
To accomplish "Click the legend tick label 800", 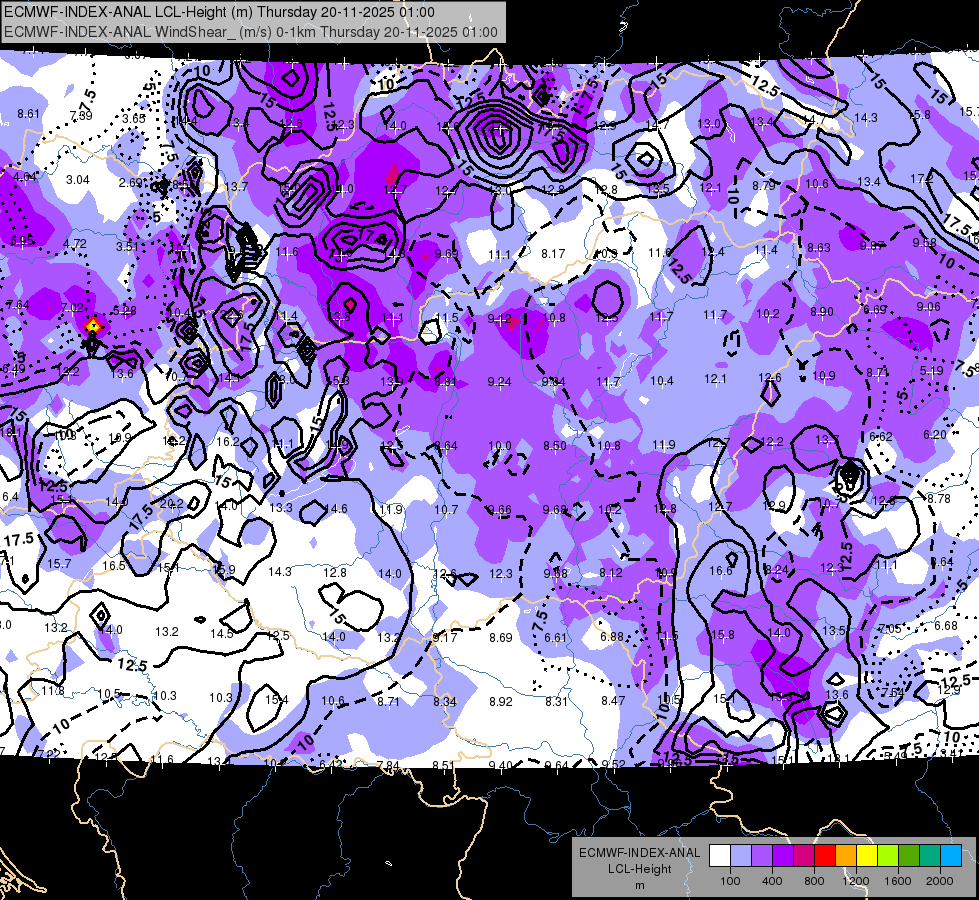I will click(814, 881).
